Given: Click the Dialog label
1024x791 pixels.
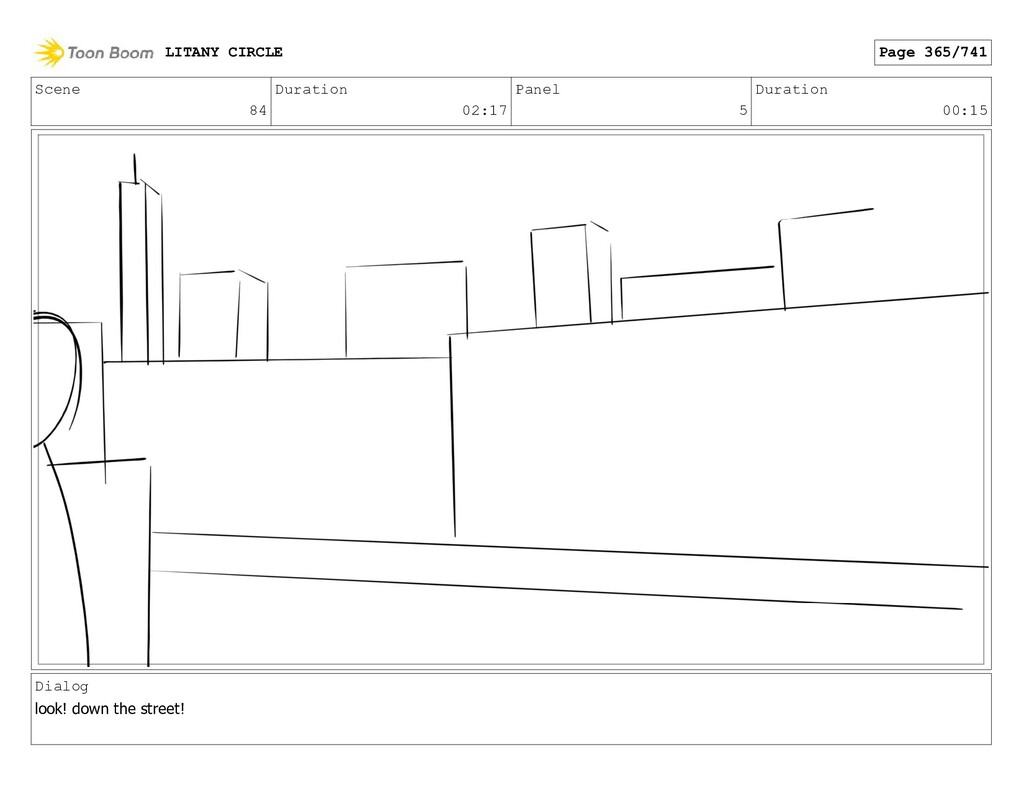Looking at the screenshot, I should (61, 686).
